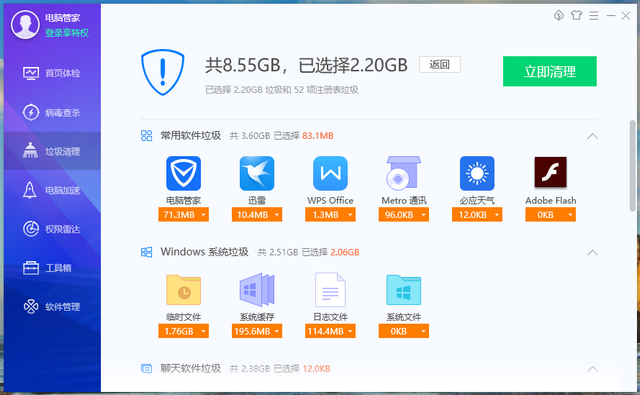Open the 12.0KB dropdown under 必应天气
The width and height of the screenshot is (640, 395).
point(477,215)
